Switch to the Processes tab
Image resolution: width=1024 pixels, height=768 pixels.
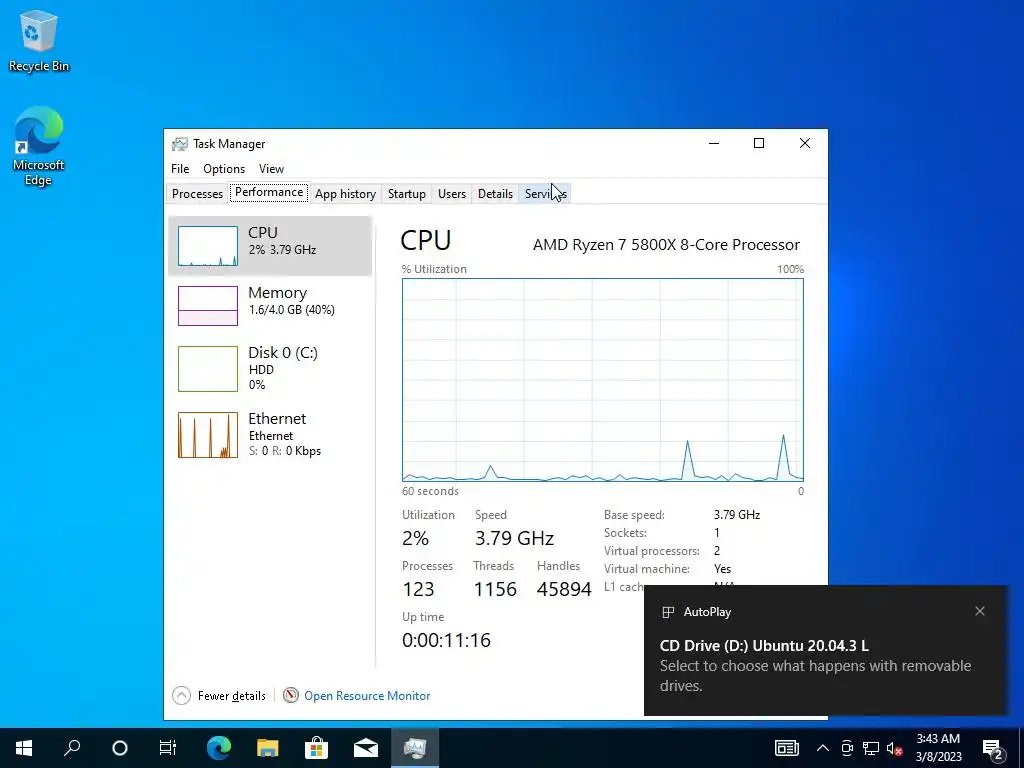coord(197,194)
